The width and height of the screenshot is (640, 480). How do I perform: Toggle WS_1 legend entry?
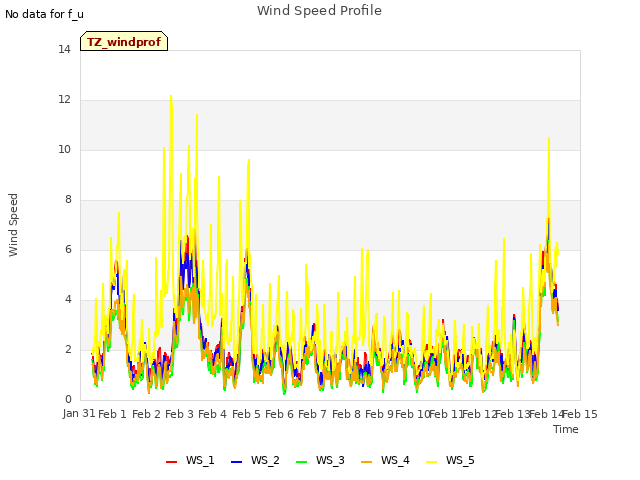[x=190, y=460]
